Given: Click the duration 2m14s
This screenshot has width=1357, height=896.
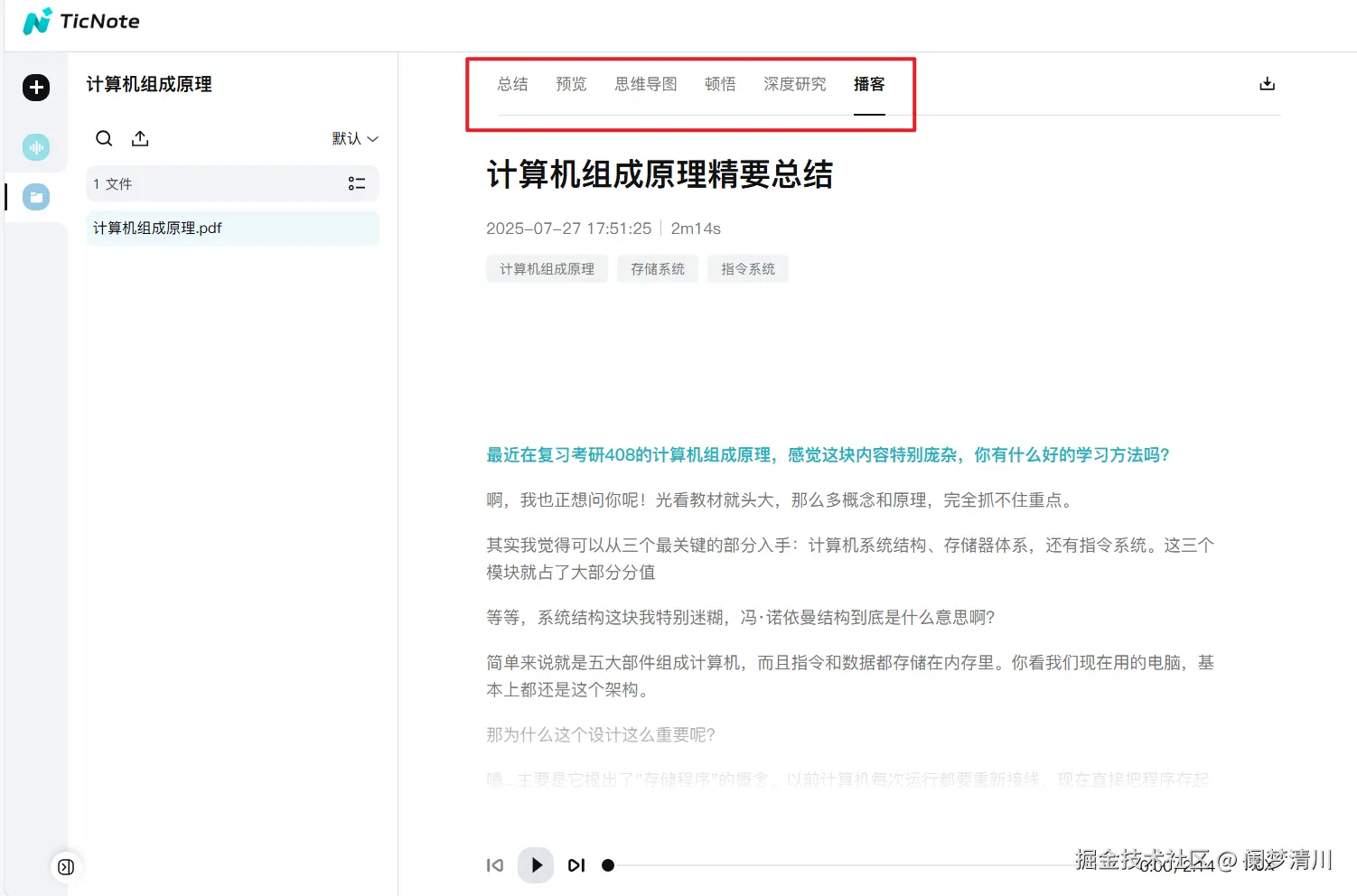Looking at the screenshot, I should tap(696, 229).
